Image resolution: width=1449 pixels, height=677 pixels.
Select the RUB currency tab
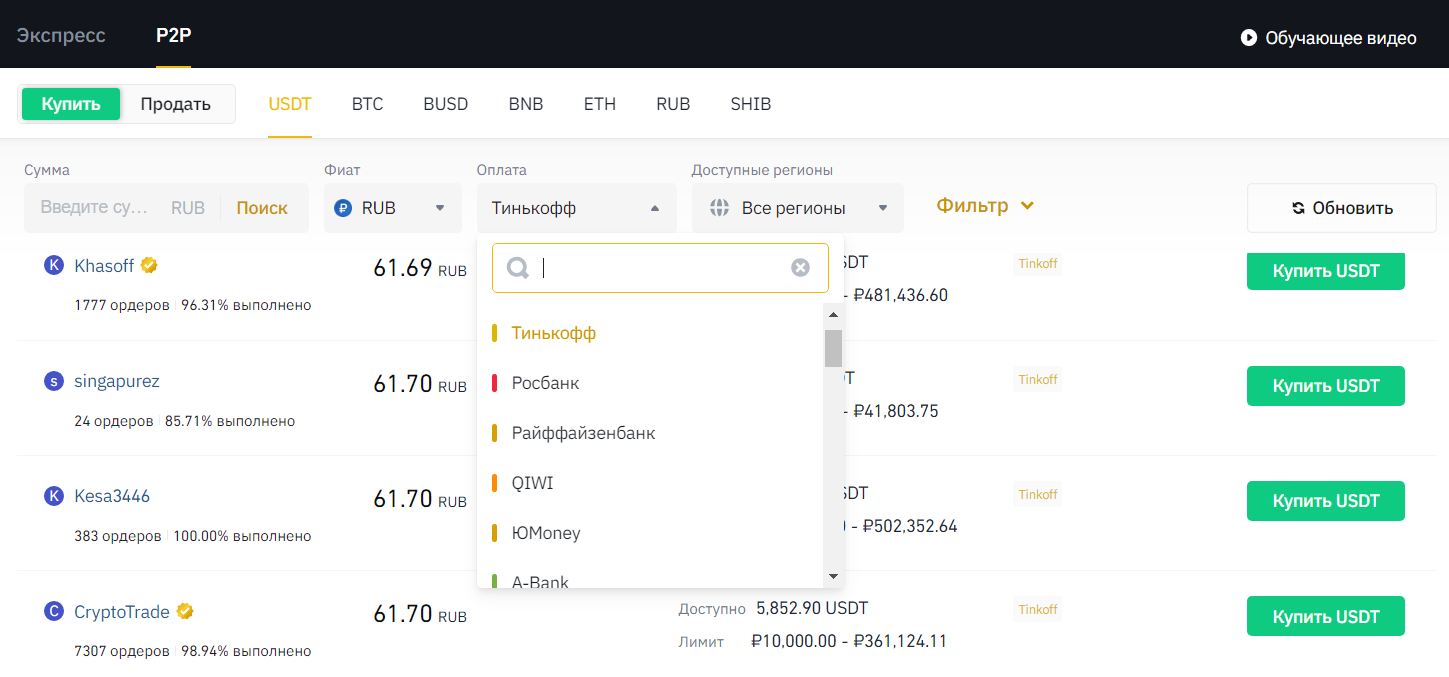pos(673,104)
